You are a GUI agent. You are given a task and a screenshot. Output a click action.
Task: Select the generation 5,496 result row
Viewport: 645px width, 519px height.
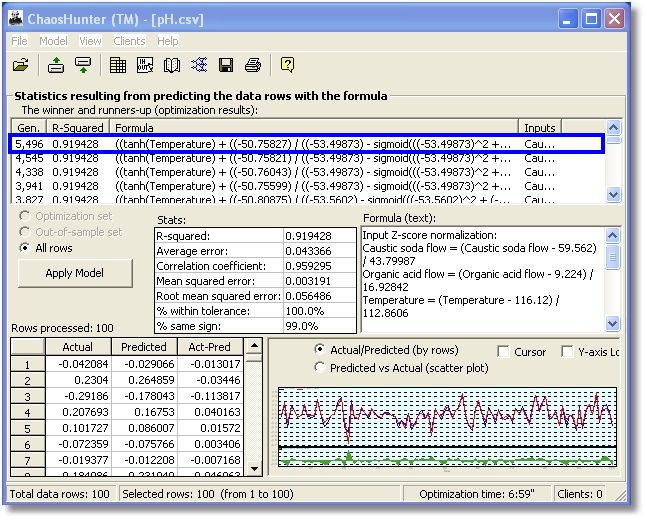pos(306,144)
